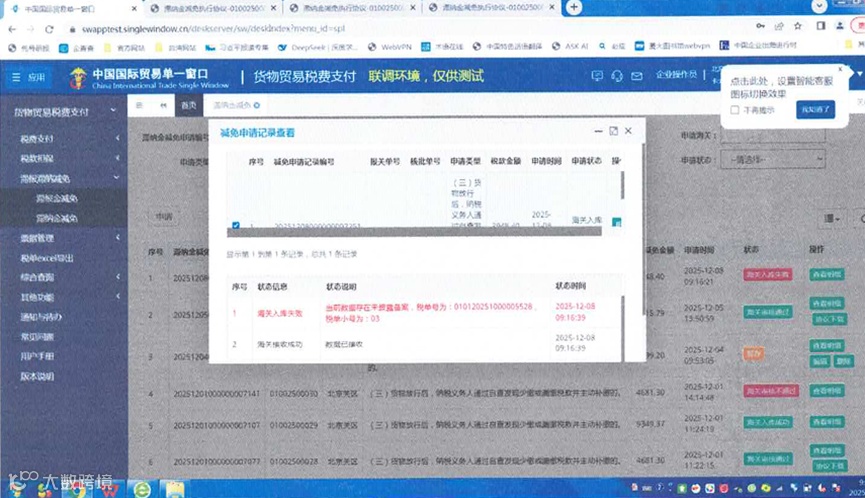Switch to the 滞纳金减免 page tab
The width and height of the screenshot is (865, 498).
(x=236, y=105)
